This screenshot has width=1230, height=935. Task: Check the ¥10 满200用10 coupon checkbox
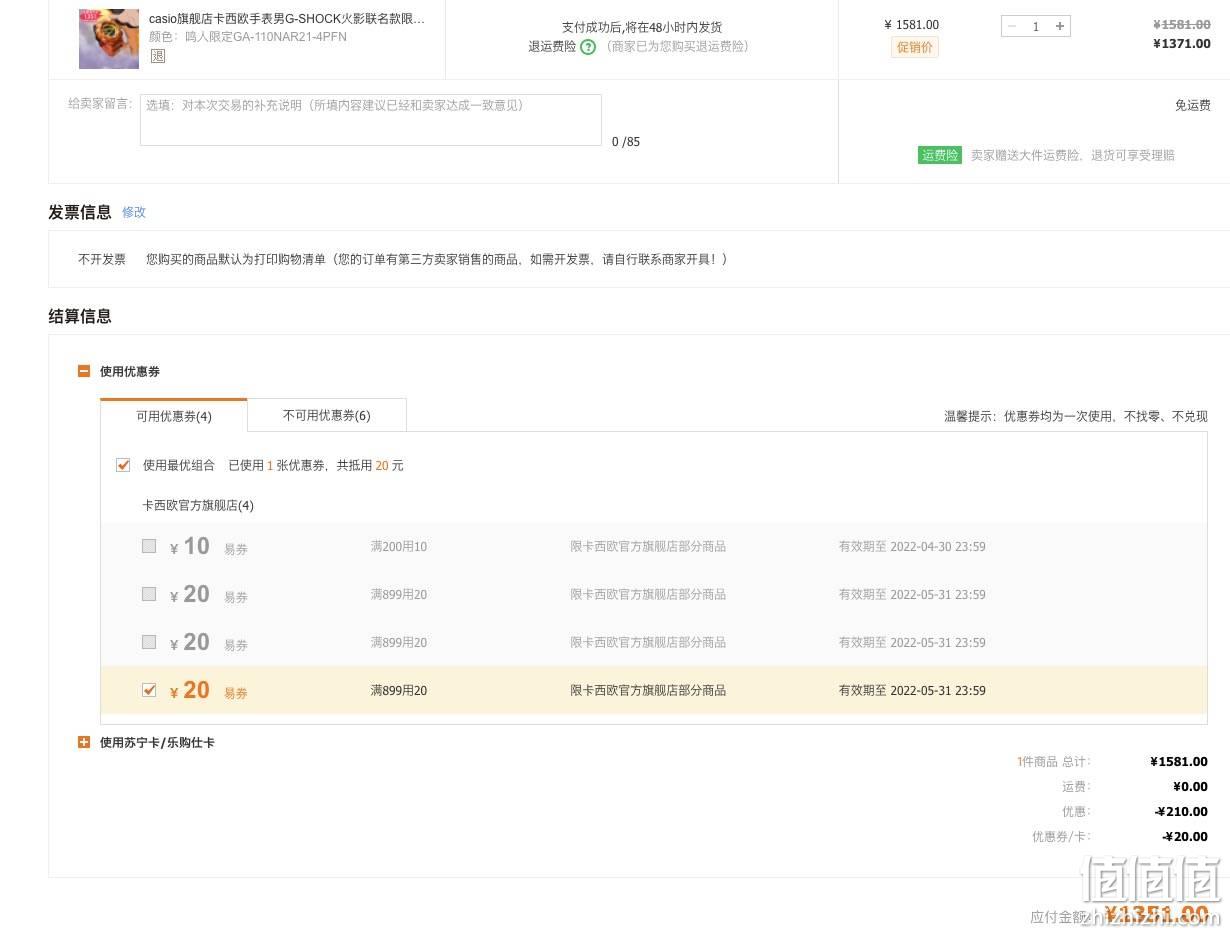click(149, 546)
